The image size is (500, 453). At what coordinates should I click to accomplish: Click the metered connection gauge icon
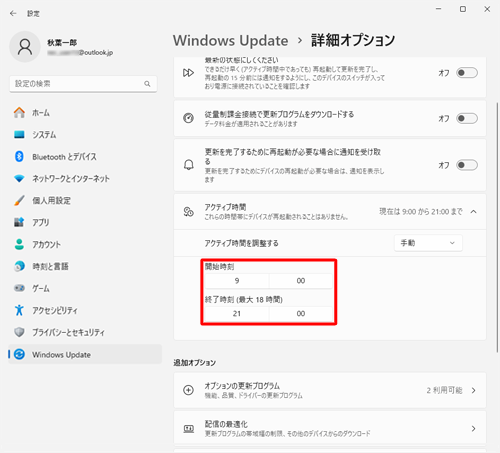(x=188, y=118)
